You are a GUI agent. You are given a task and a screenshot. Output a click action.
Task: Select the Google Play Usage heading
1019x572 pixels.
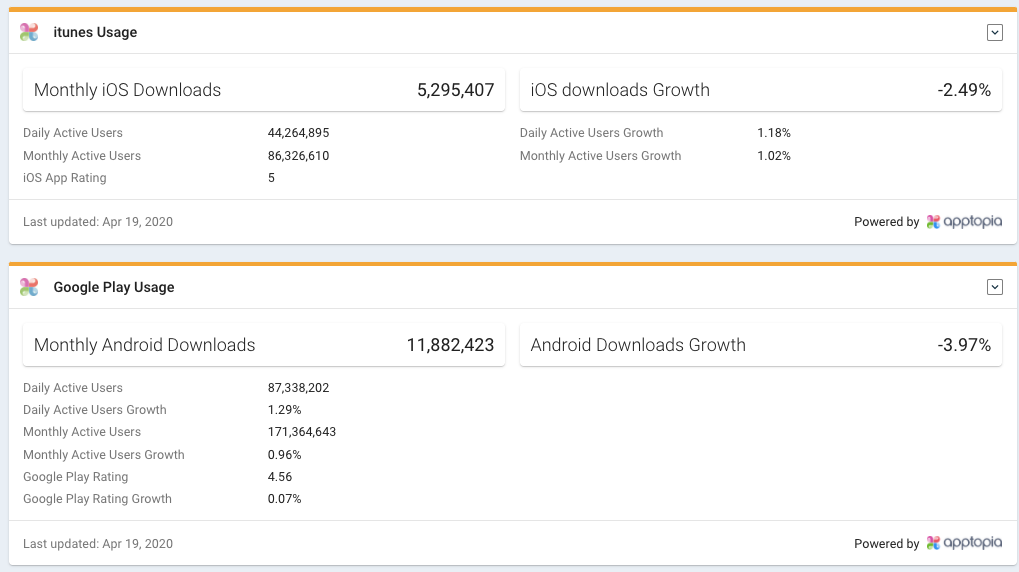114,287
